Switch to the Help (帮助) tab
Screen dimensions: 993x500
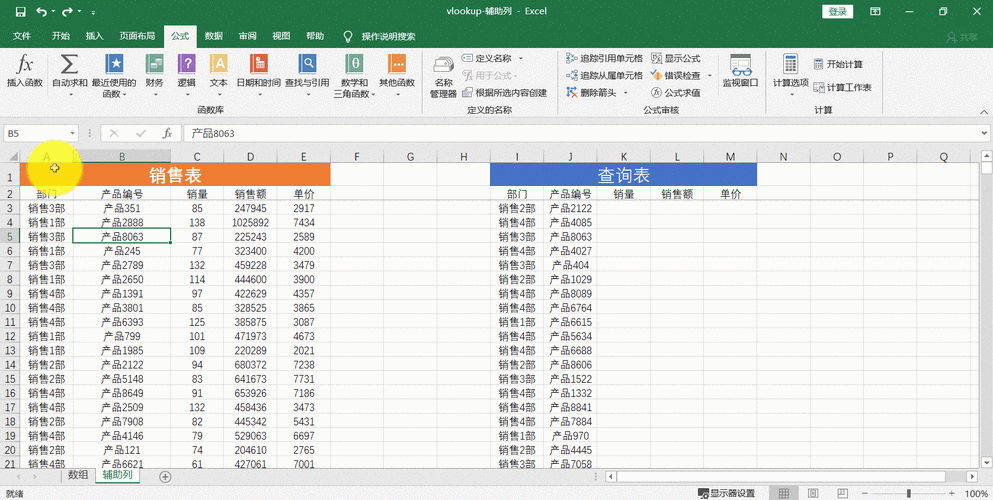[x=315, y=36]
